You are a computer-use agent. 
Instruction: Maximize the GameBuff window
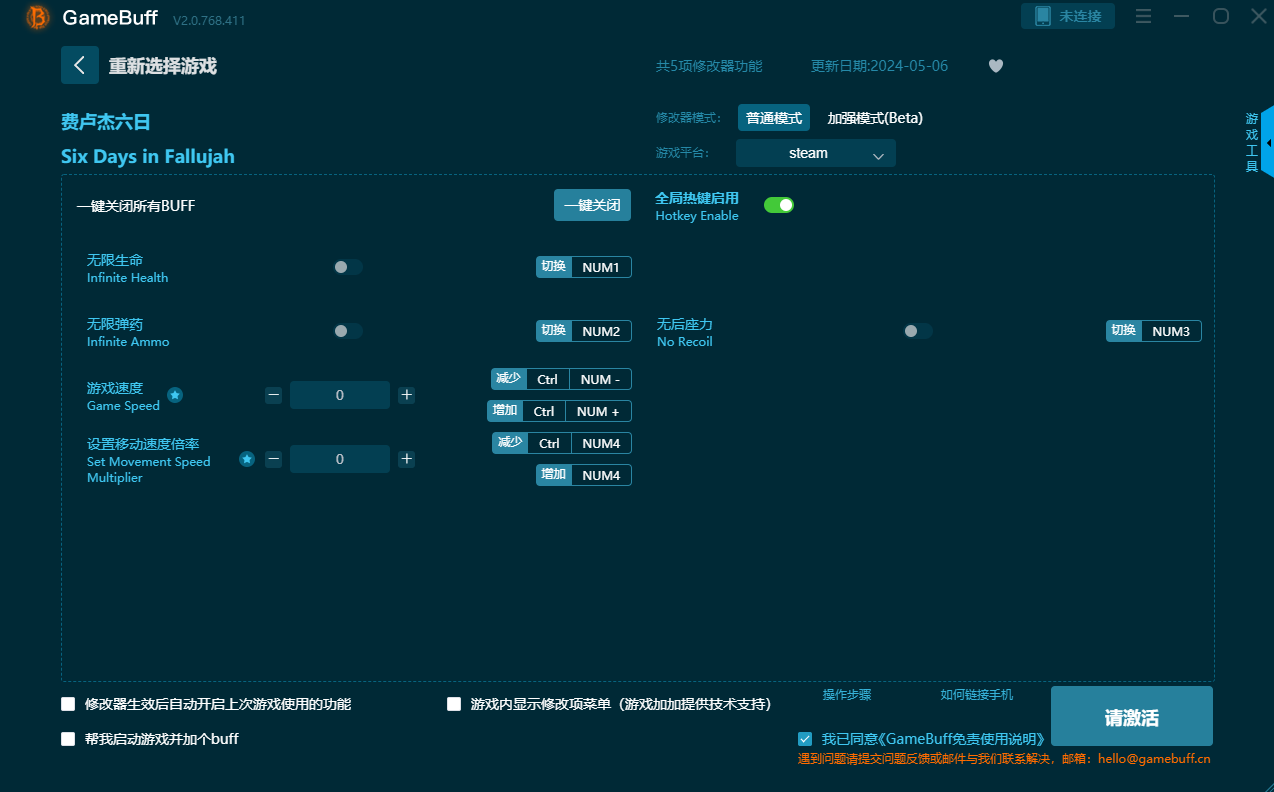tap(1221, 16)
